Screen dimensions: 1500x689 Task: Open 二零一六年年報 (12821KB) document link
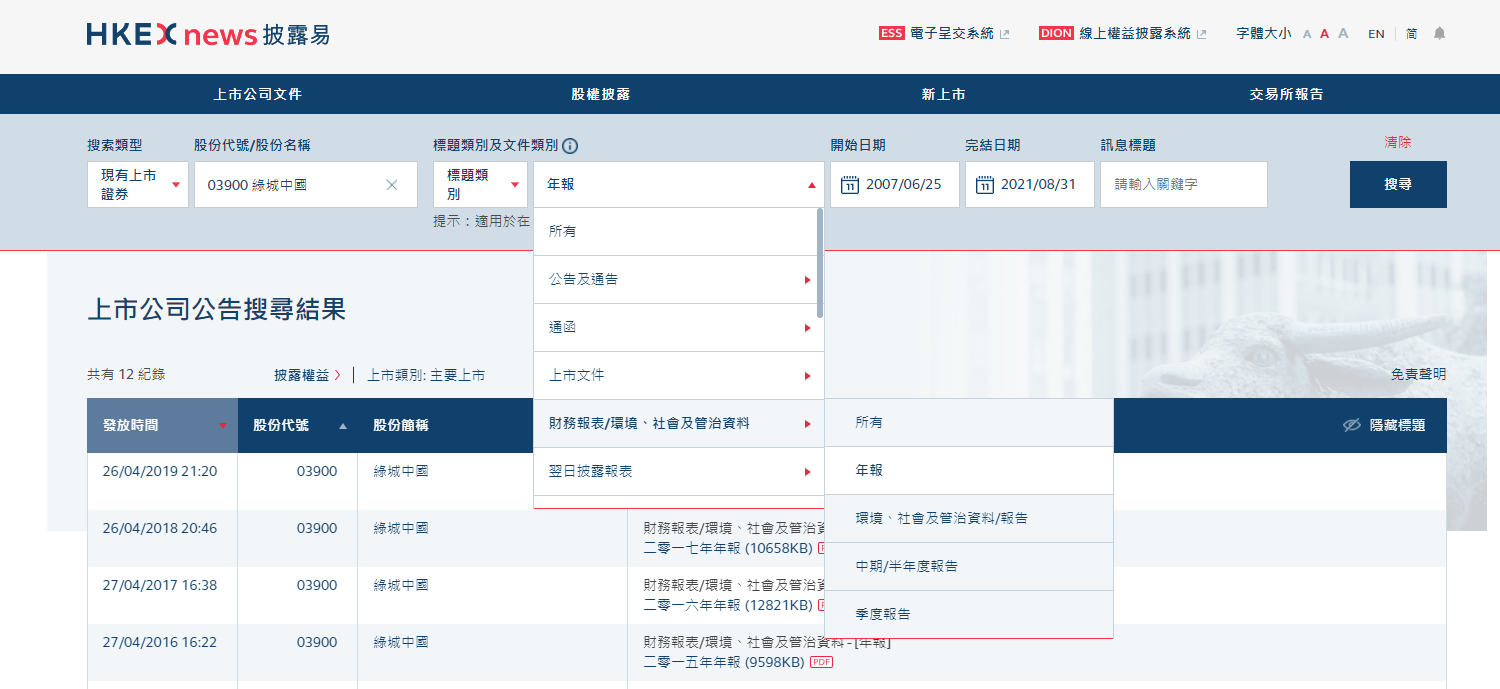point(729,605)
